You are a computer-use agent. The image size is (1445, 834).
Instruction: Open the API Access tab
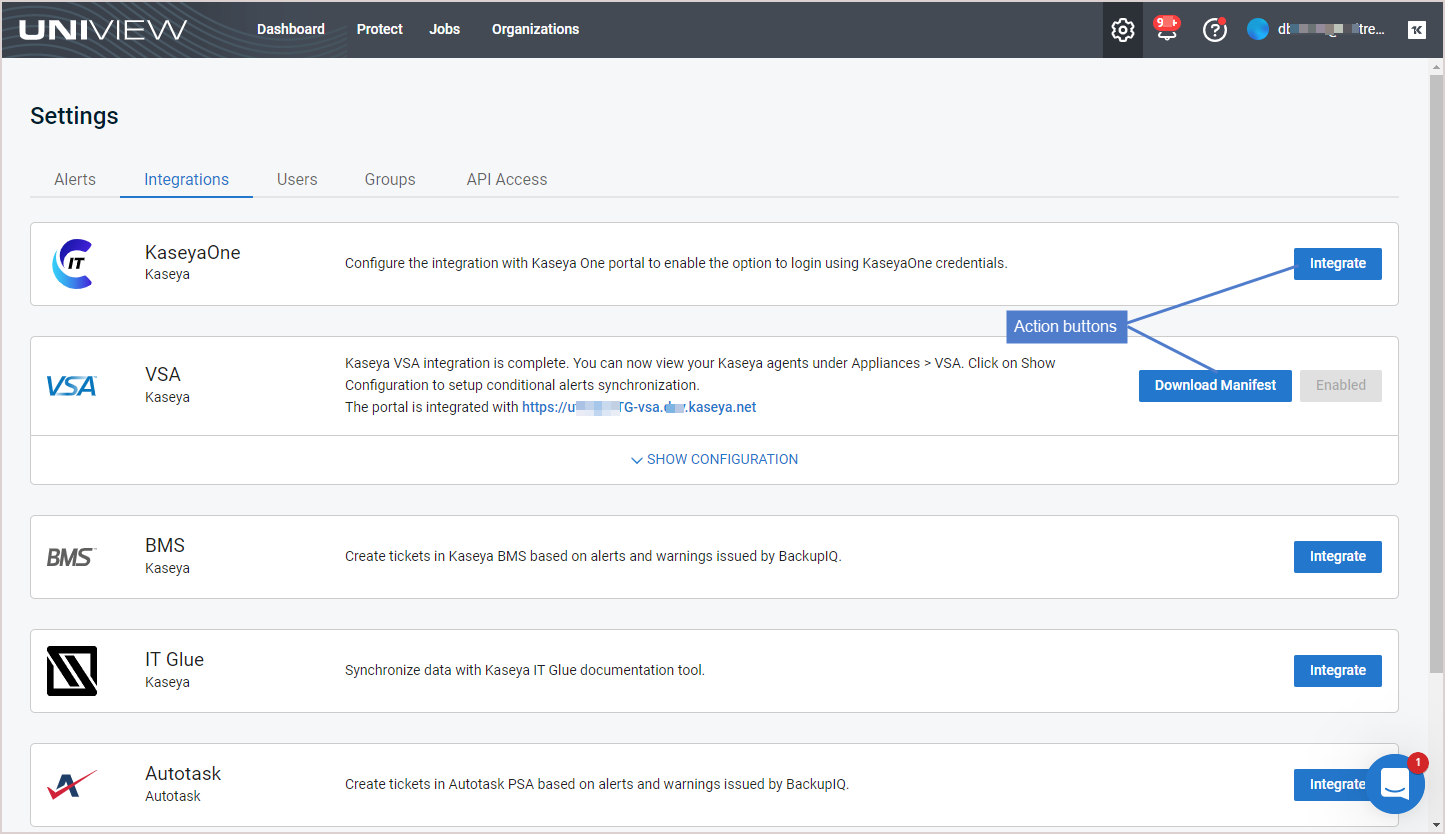tap(507, 180)
